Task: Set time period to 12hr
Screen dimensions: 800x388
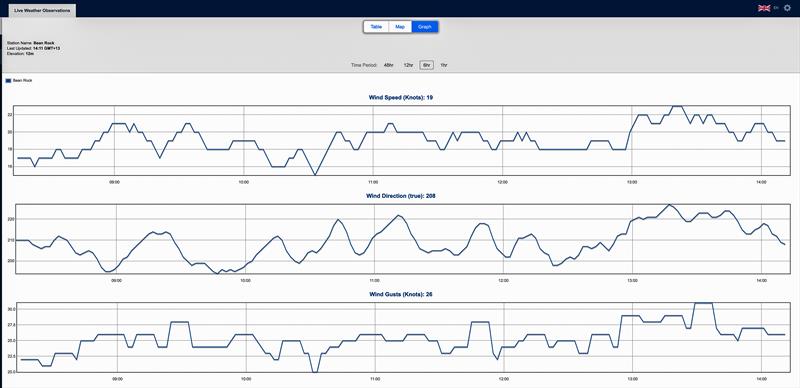Action: tap(408, 65)
